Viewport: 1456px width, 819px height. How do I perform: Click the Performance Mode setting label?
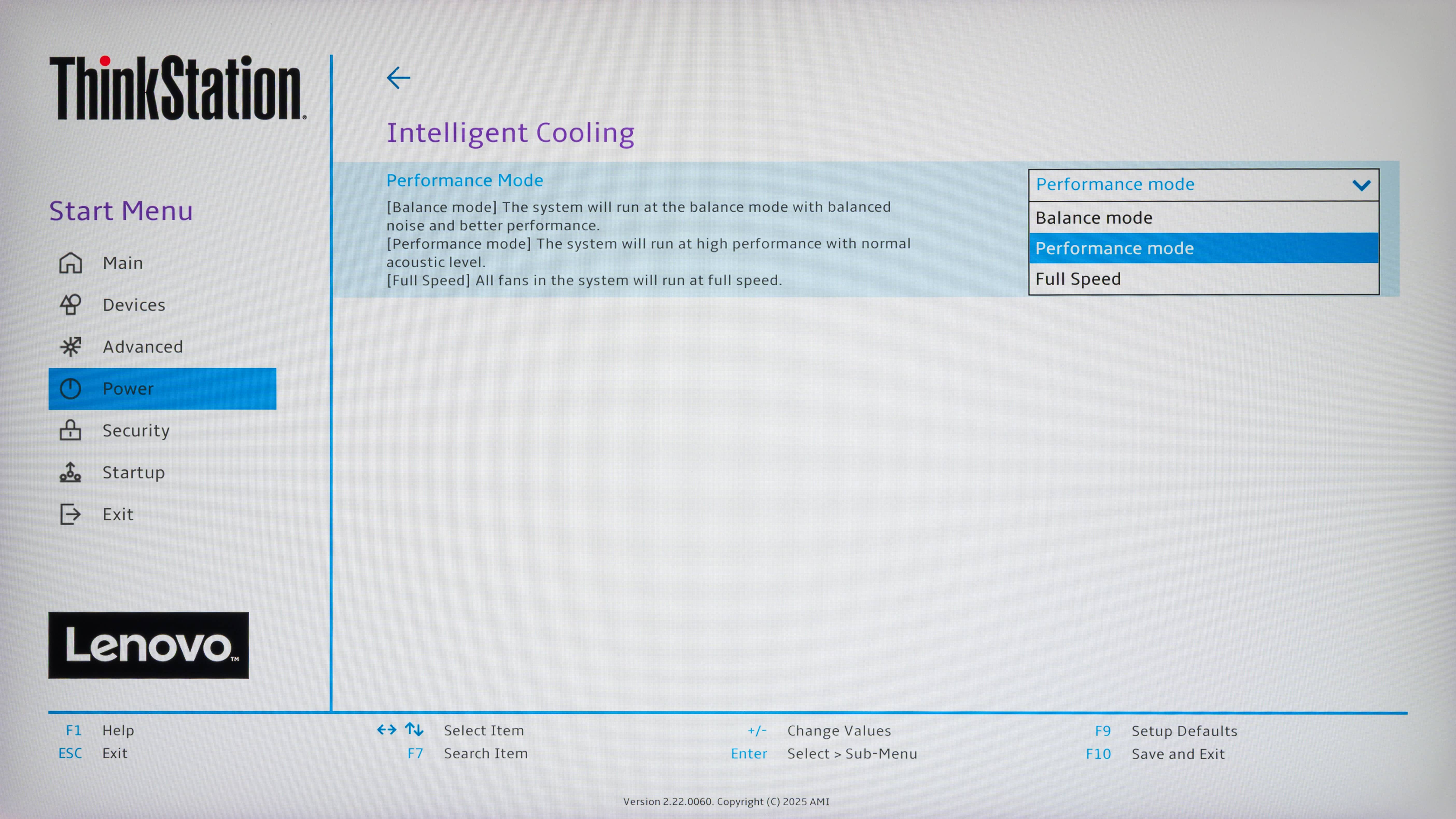click(465, 180)
